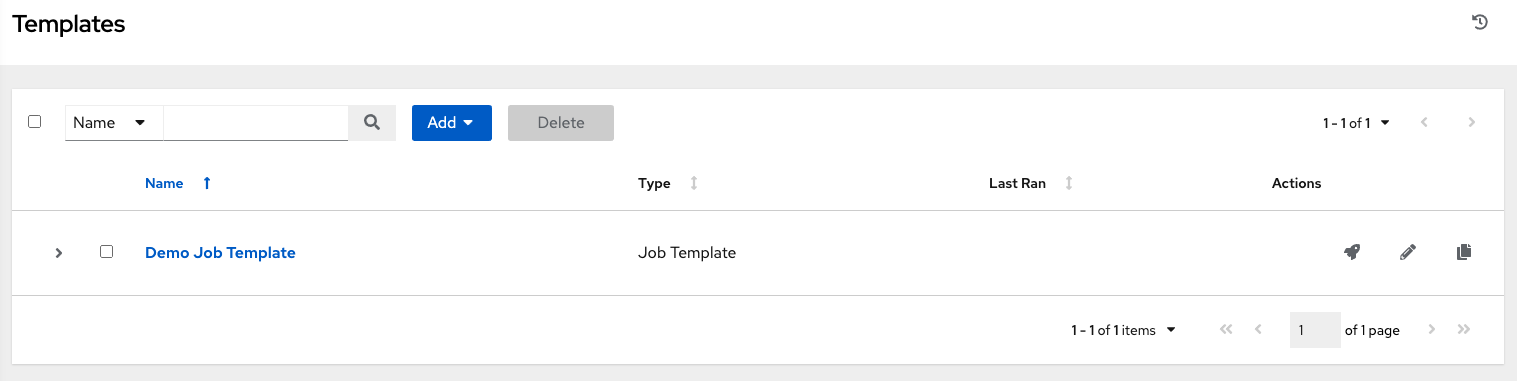The width and height of the screenshot is (1517, 381).
Task: Expand the Demo Job Template row details
Action: coord(59,253)
